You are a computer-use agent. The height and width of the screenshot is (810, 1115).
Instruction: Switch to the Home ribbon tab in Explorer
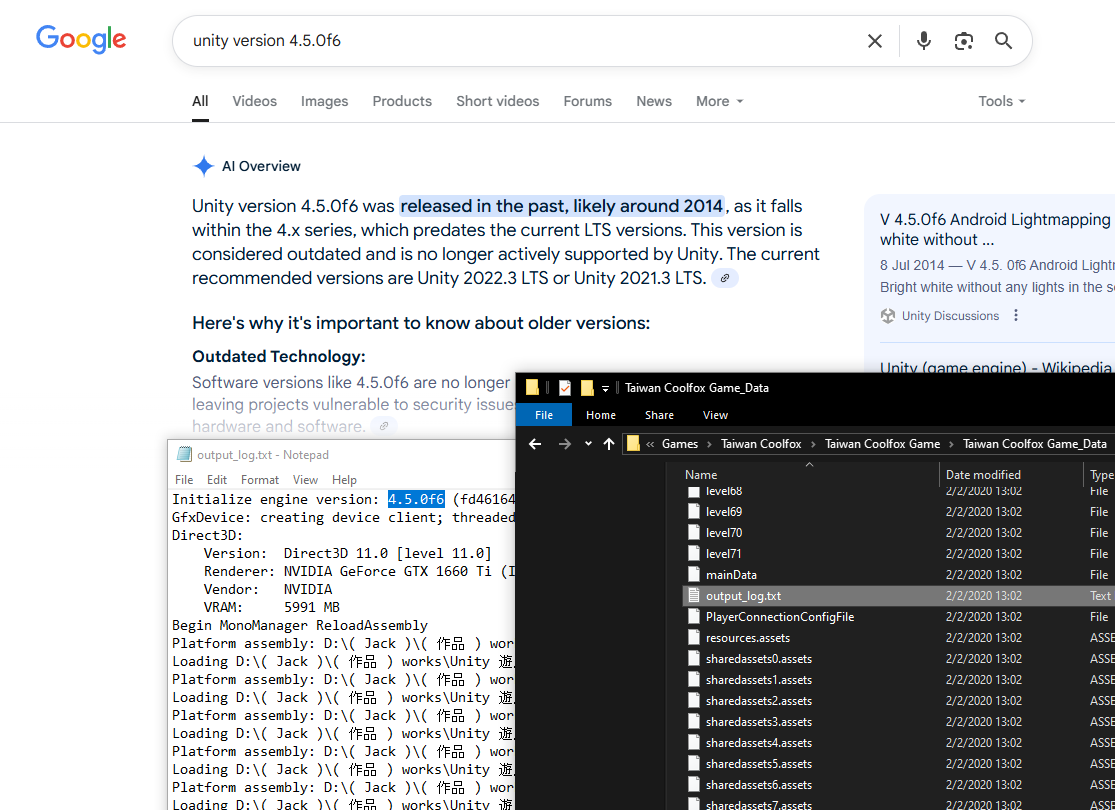(x=601, y=415)
